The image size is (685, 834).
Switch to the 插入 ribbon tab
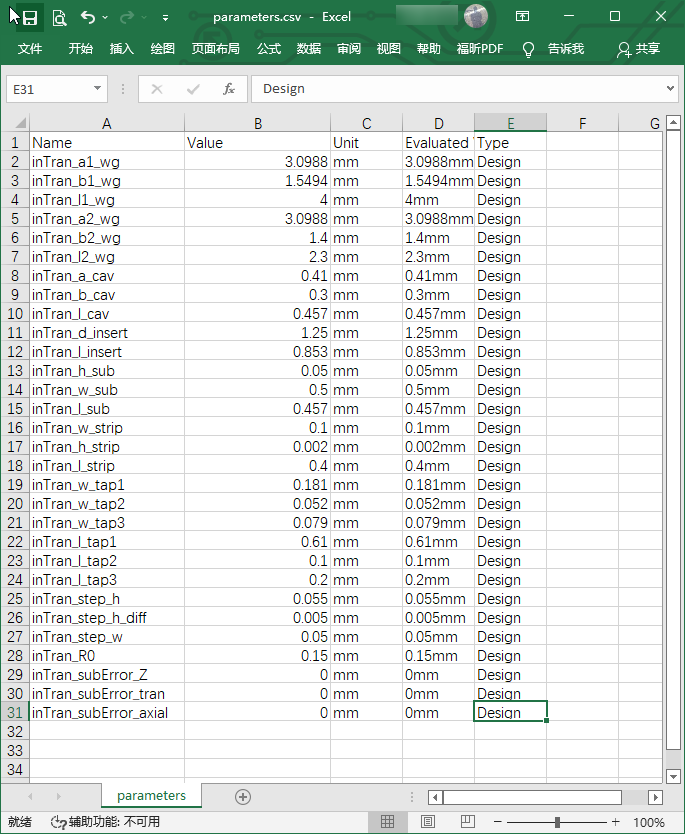click(x=121, y=49)
